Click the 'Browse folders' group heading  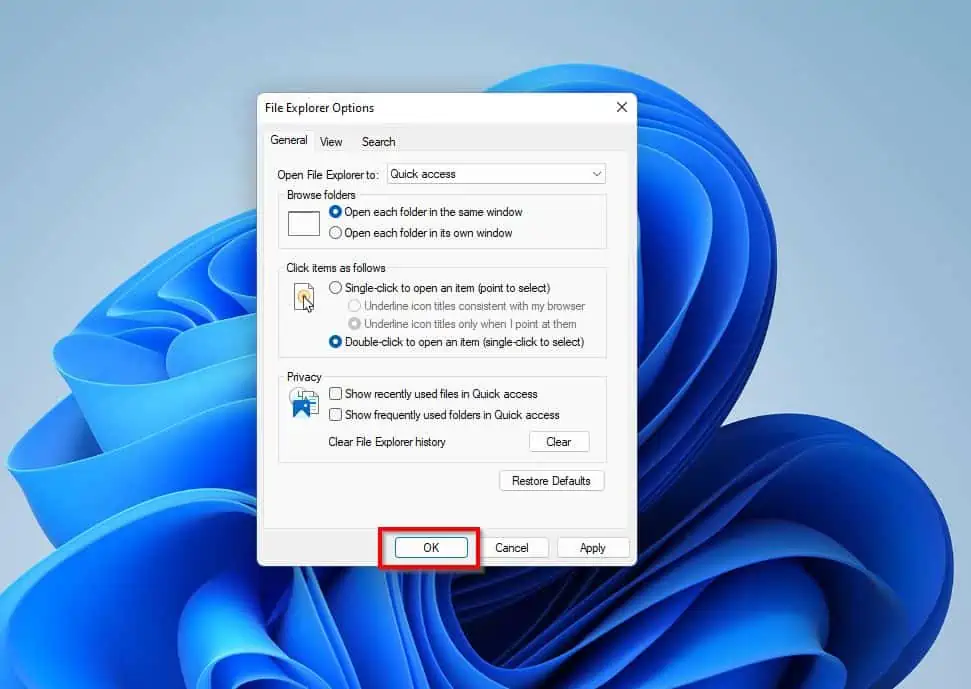[x=321, y=195]
